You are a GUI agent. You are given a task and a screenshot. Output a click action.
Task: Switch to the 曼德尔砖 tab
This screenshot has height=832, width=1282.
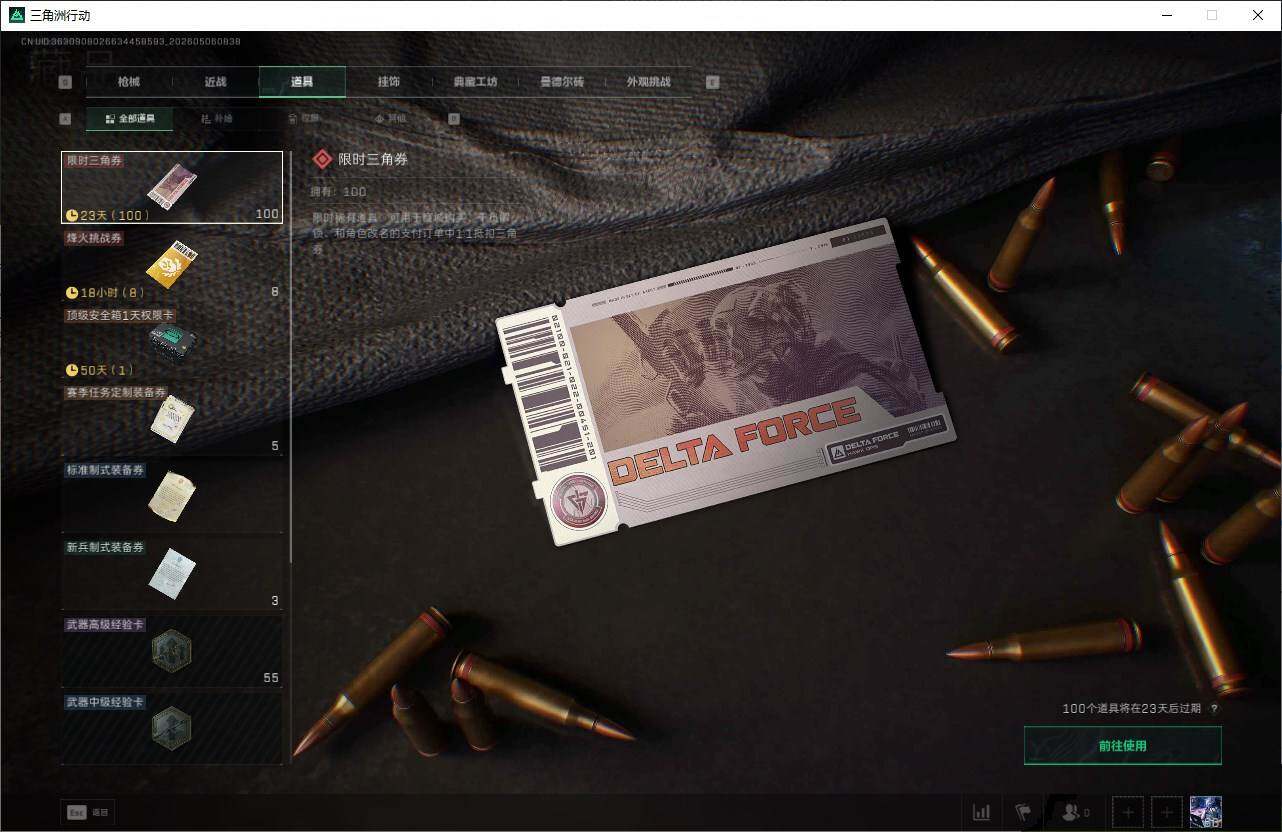point(562,82)
